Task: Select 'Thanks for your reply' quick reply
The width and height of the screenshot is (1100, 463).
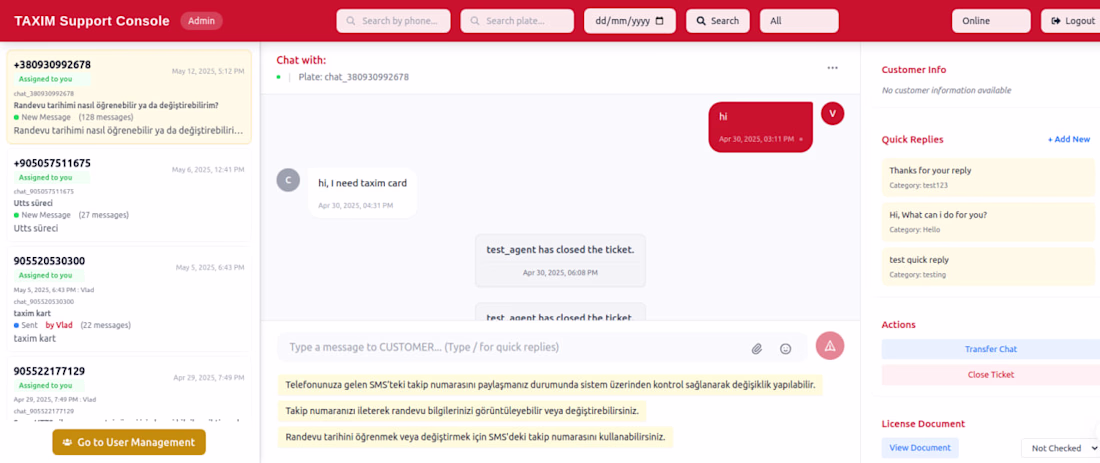Action: (x=988, y=177)
